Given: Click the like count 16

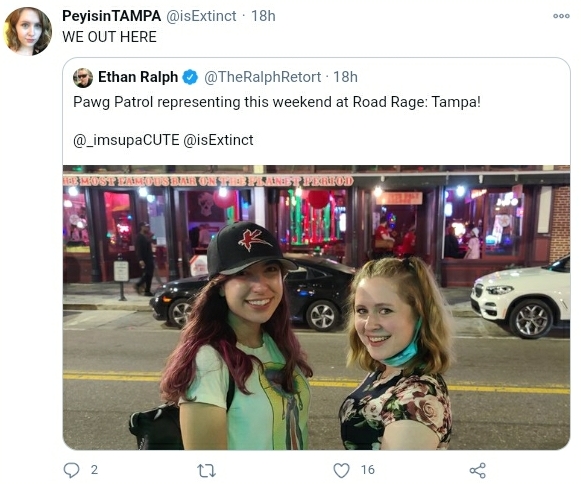Looking at the screenshot, I should 368,470.
